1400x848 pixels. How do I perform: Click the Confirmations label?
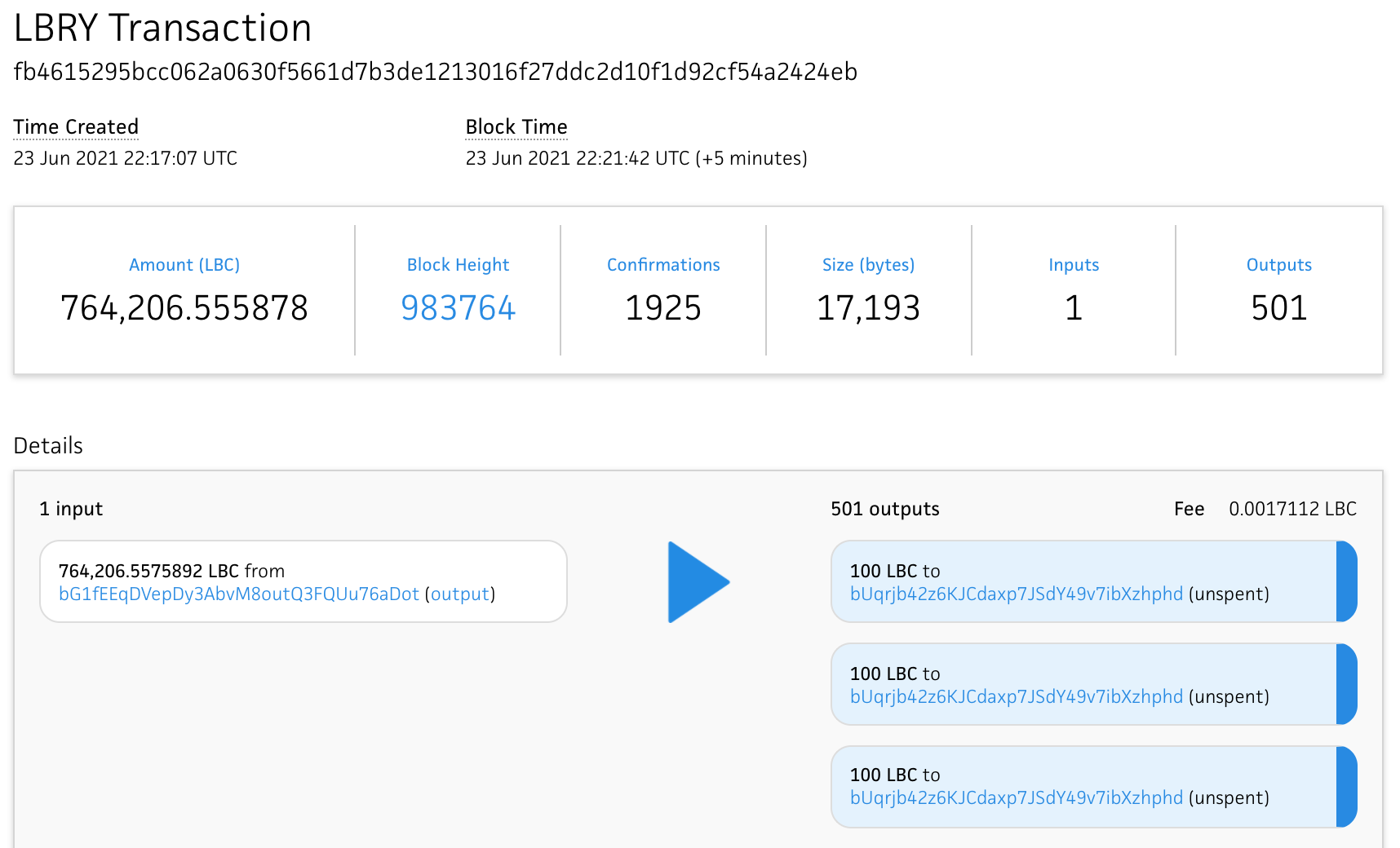point(663,265)
